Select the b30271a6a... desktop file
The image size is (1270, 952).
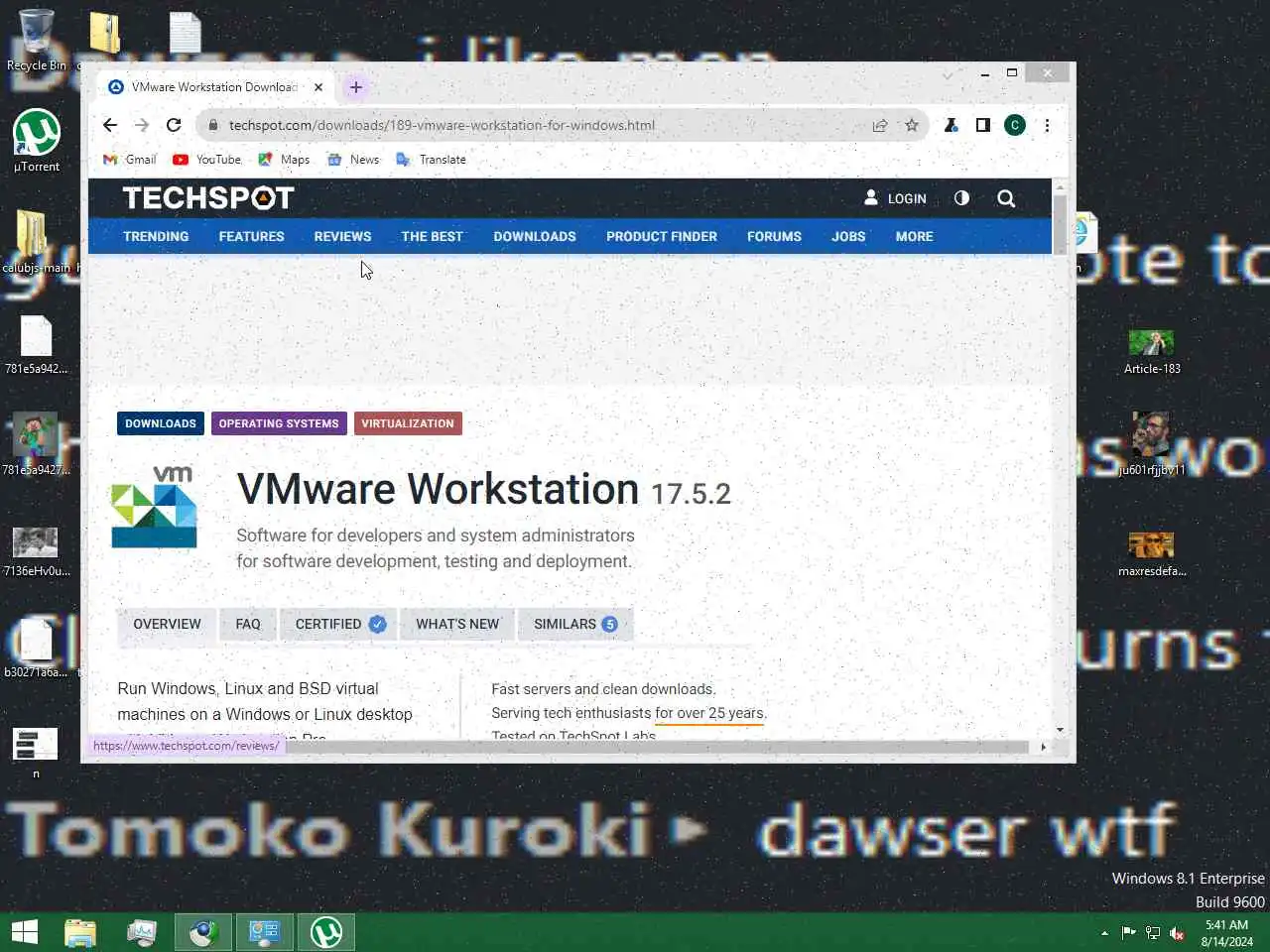[x=36, y=648]
